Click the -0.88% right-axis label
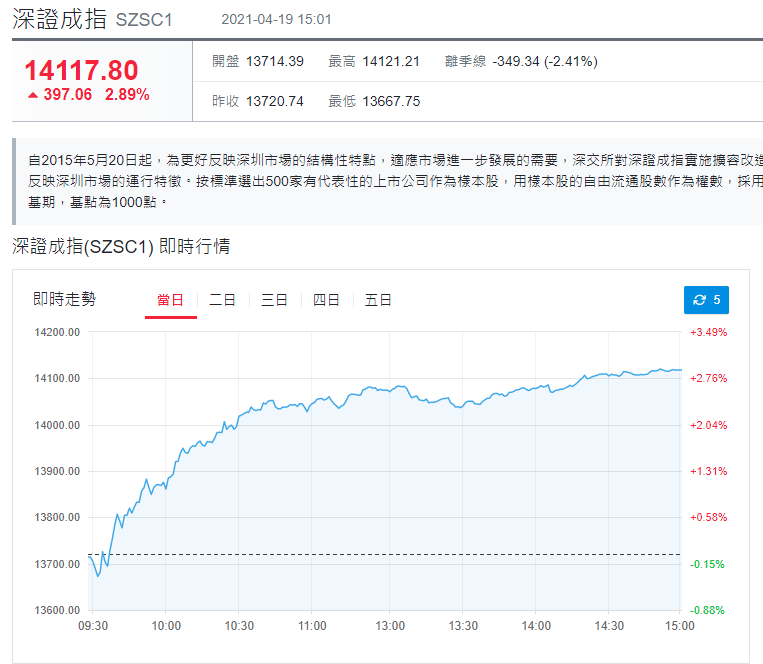763x664 pixels. 707,610
